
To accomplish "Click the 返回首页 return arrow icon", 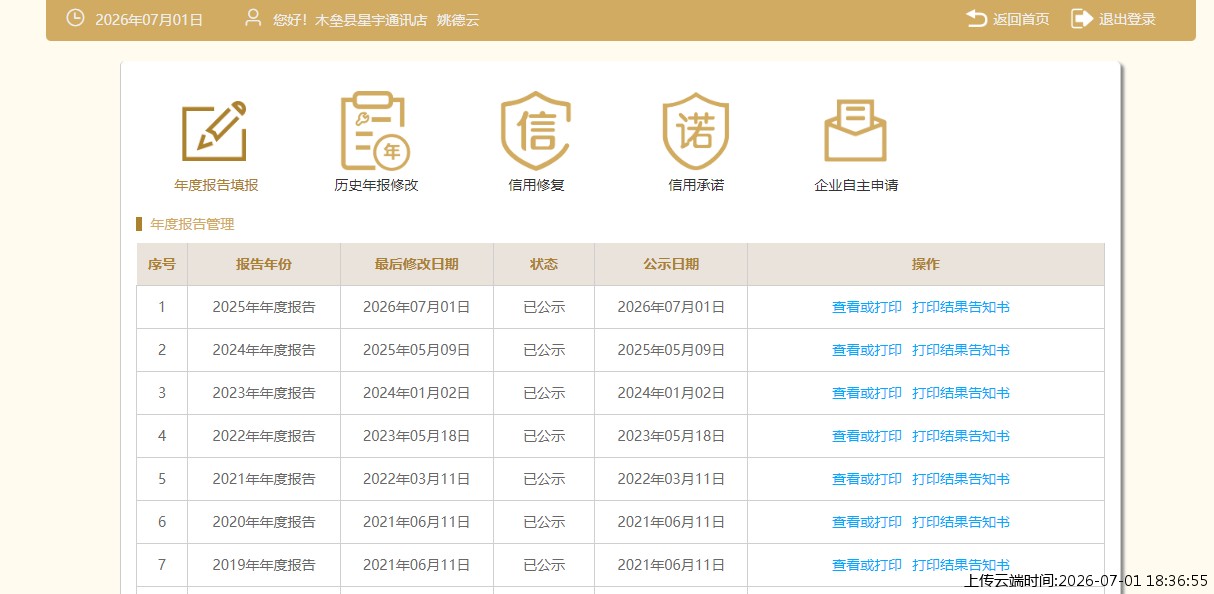I will point(977,18).
